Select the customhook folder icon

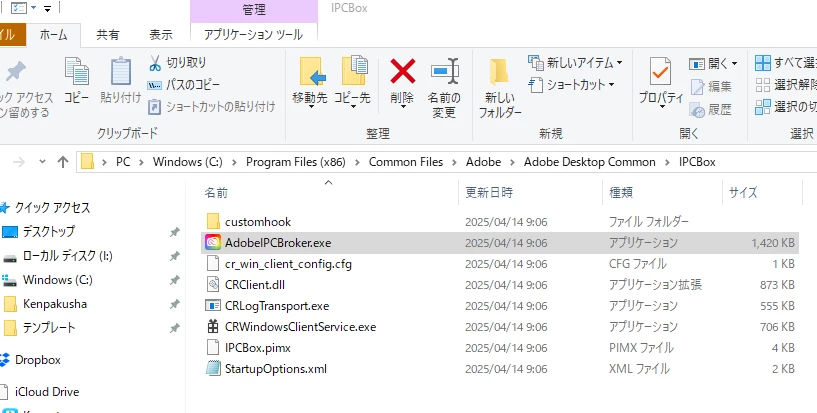[213, 221]
